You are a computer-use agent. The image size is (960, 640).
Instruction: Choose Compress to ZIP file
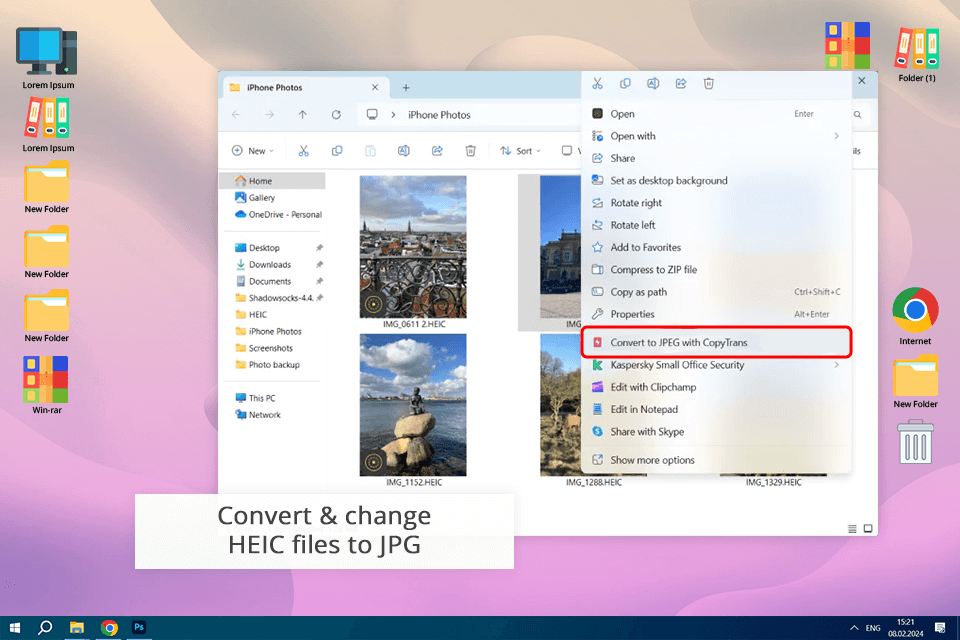pos(716,269)
